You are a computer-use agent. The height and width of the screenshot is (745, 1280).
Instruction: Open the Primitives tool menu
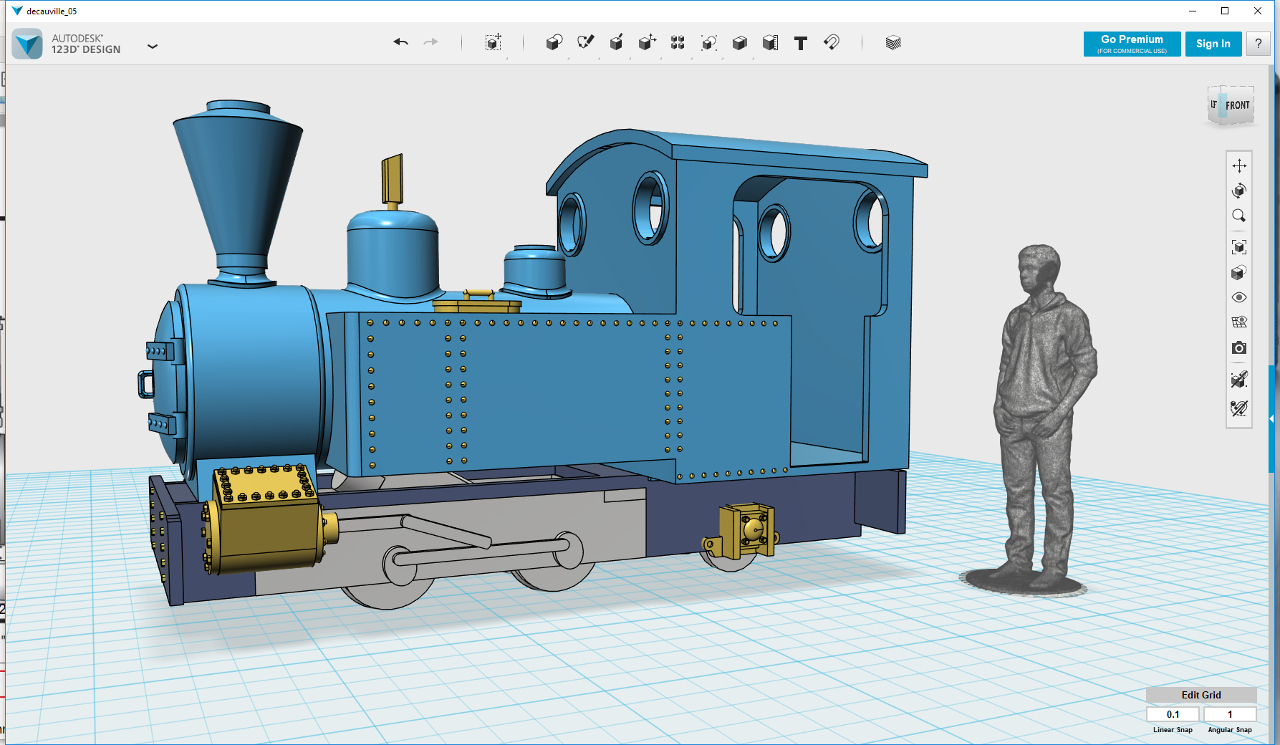tap(554, 43)
